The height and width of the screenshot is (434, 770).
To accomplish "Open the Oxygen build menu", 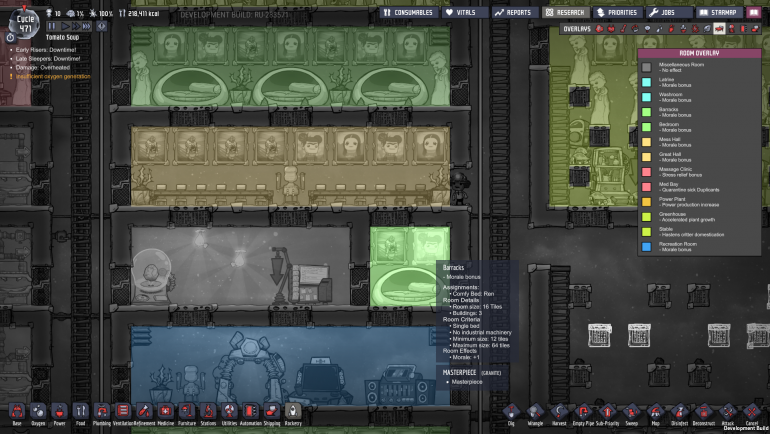I will tap(38, 411).
